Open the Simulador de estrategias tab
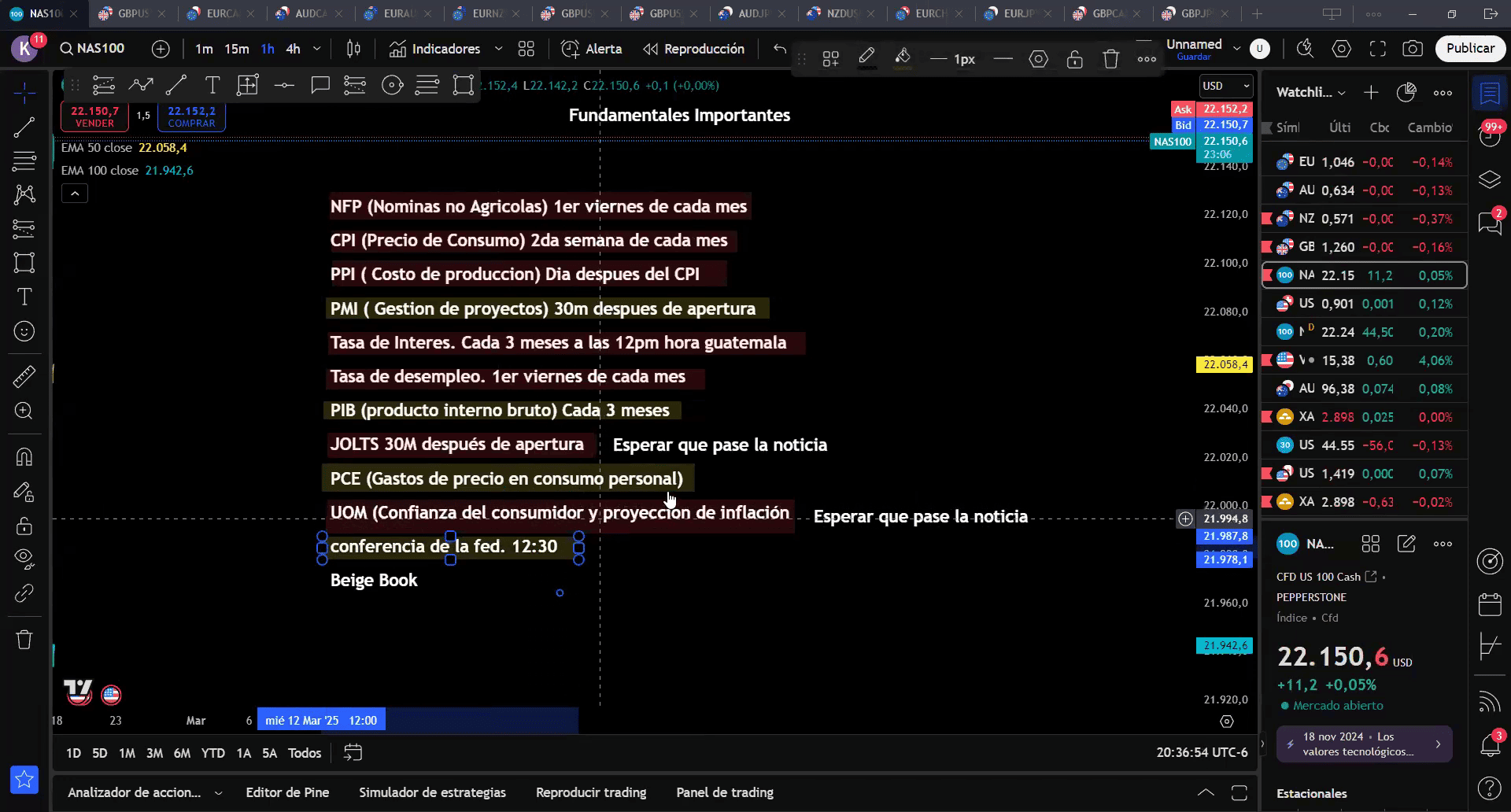The image size is (1511, 812). 432,792
